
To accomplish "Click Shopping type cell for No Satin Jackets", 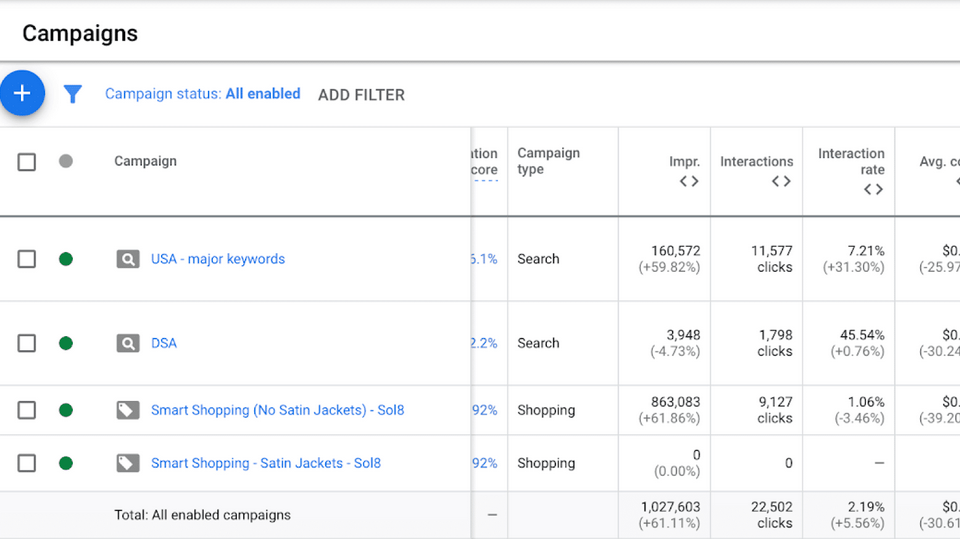I will [x=546, y=410].
